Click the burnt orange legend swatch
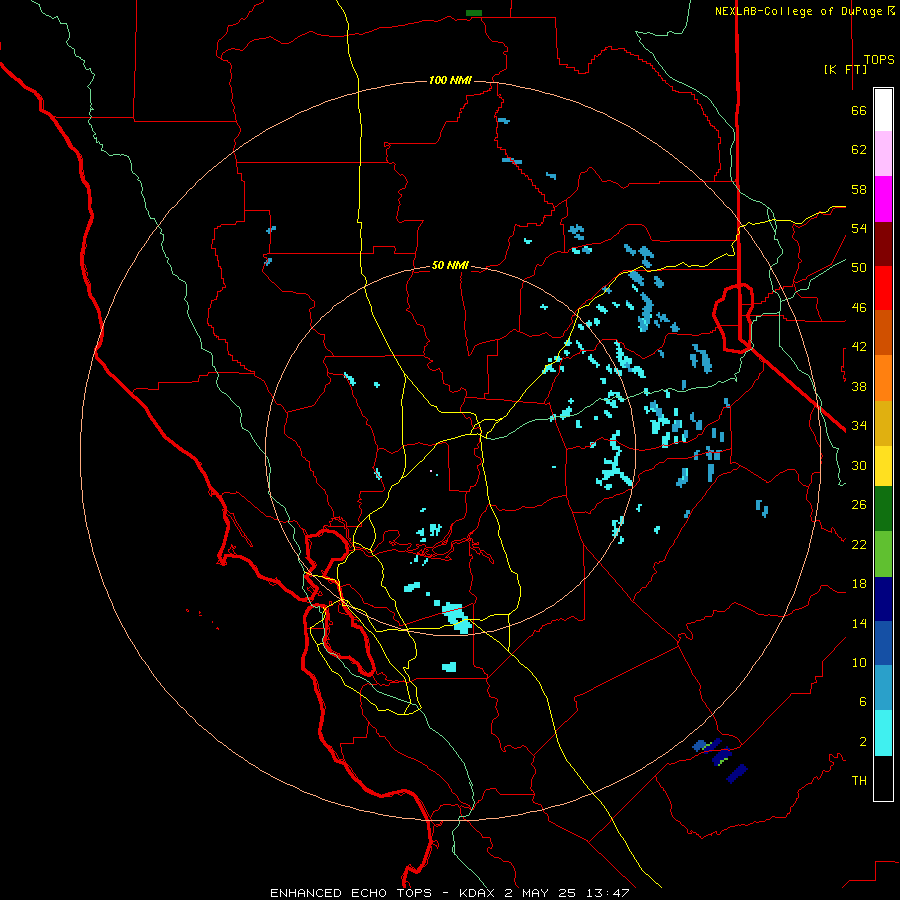 coord(883,333)
